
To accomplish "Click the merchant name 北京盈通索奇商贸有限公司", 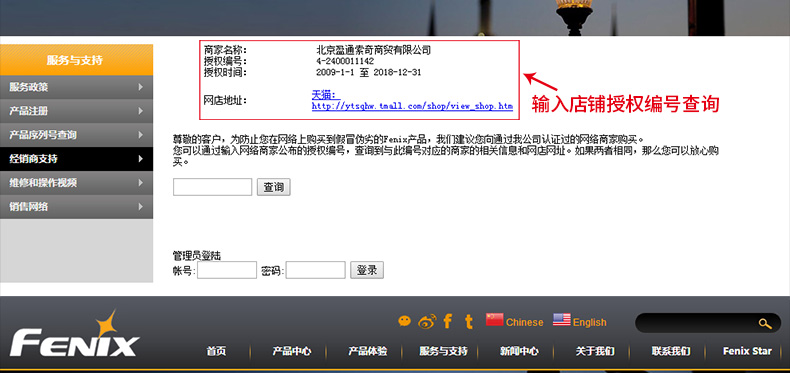I will click(373, 50).
